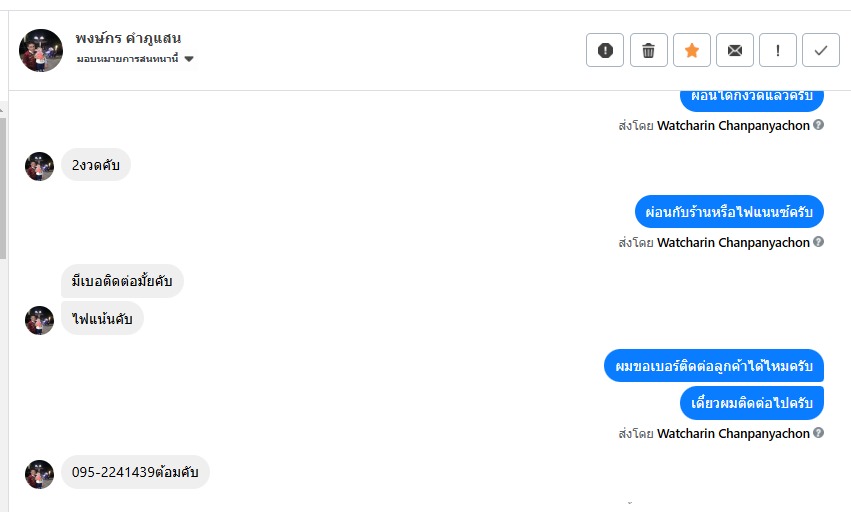Click the ผมขอเบอร์ติดต่อลูกค้าได้ไหมครับ message bubble
Screen dimensions: 851x512
(713, 365)
